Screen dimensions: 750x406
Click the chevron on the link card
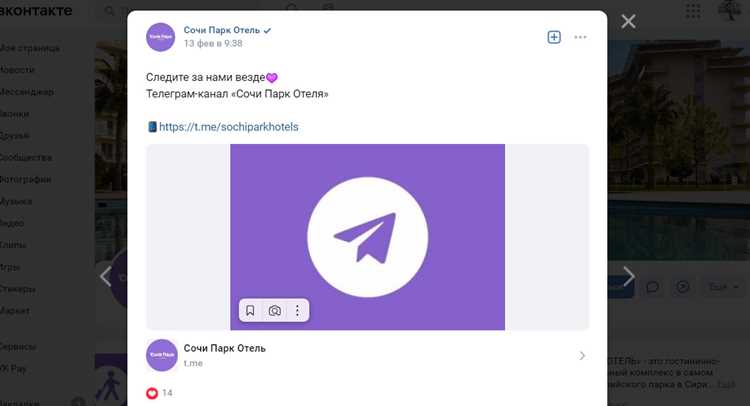582,356
